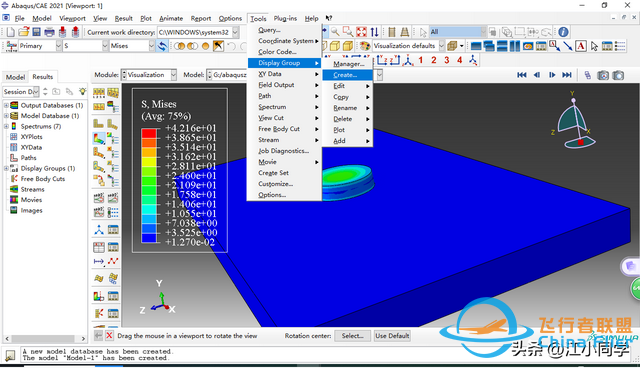The height and width of the screenshot is (368, 640).
Task: Click the red legend color swatch
Action: (x=149, y=133)
